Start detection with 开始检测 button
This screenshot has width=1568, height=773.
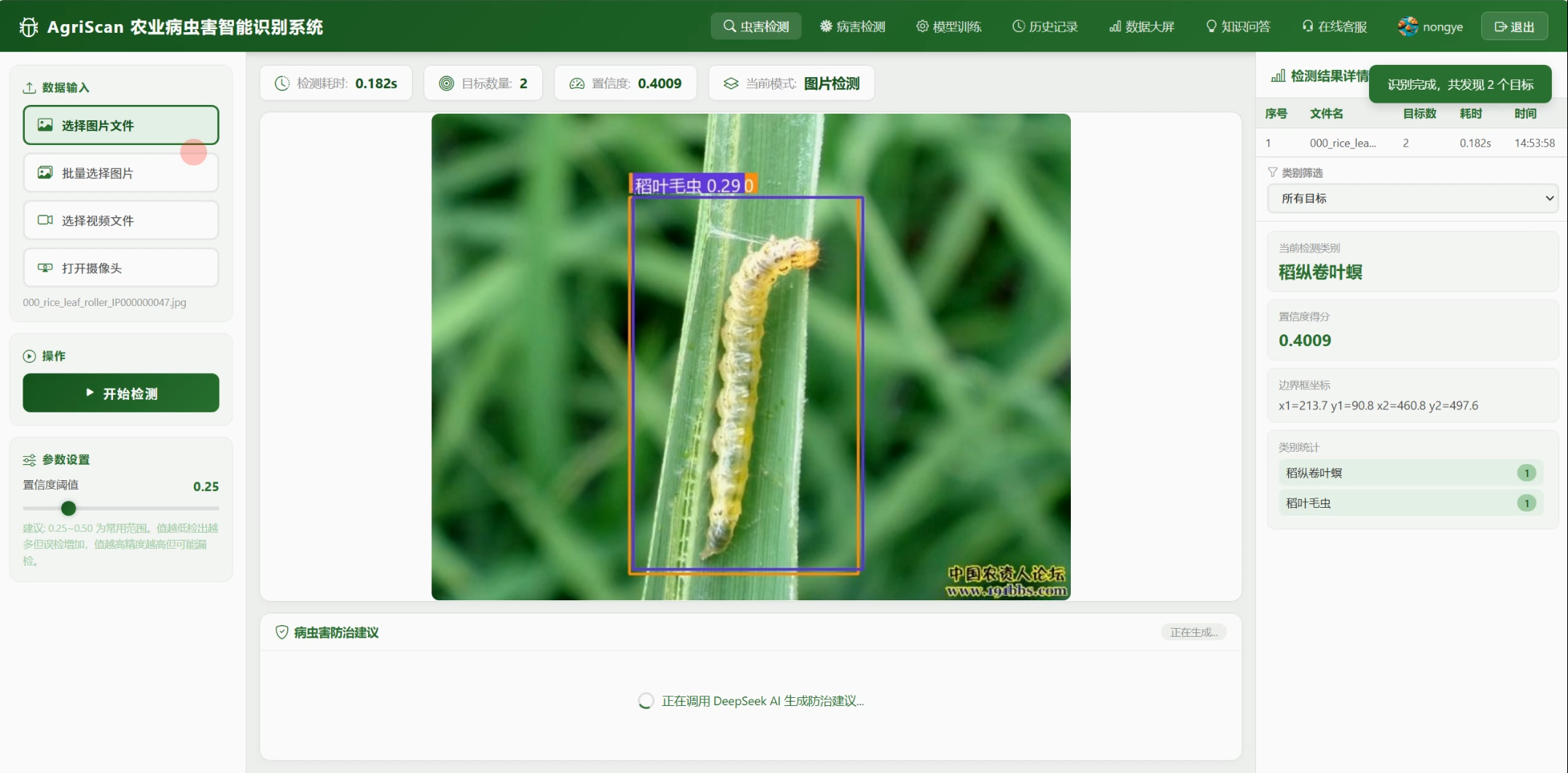[x=121, y=393]
